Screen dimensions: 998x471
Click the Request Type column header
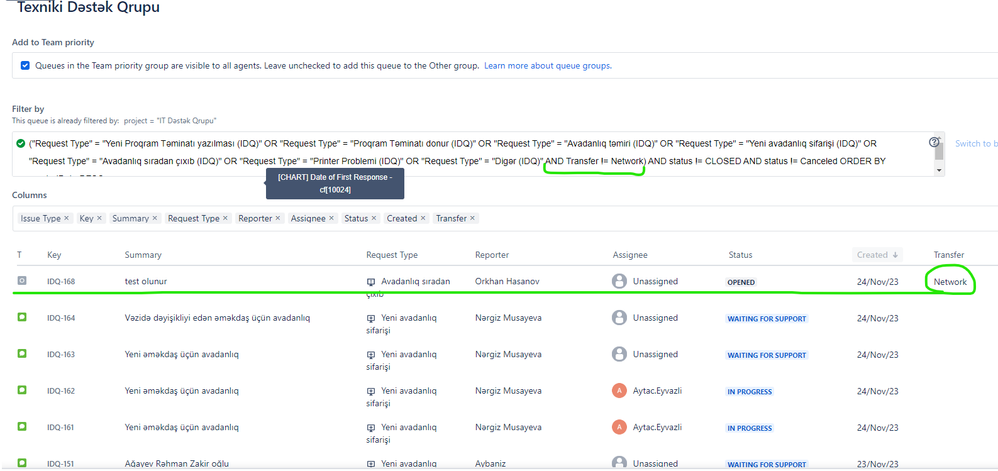392,255
